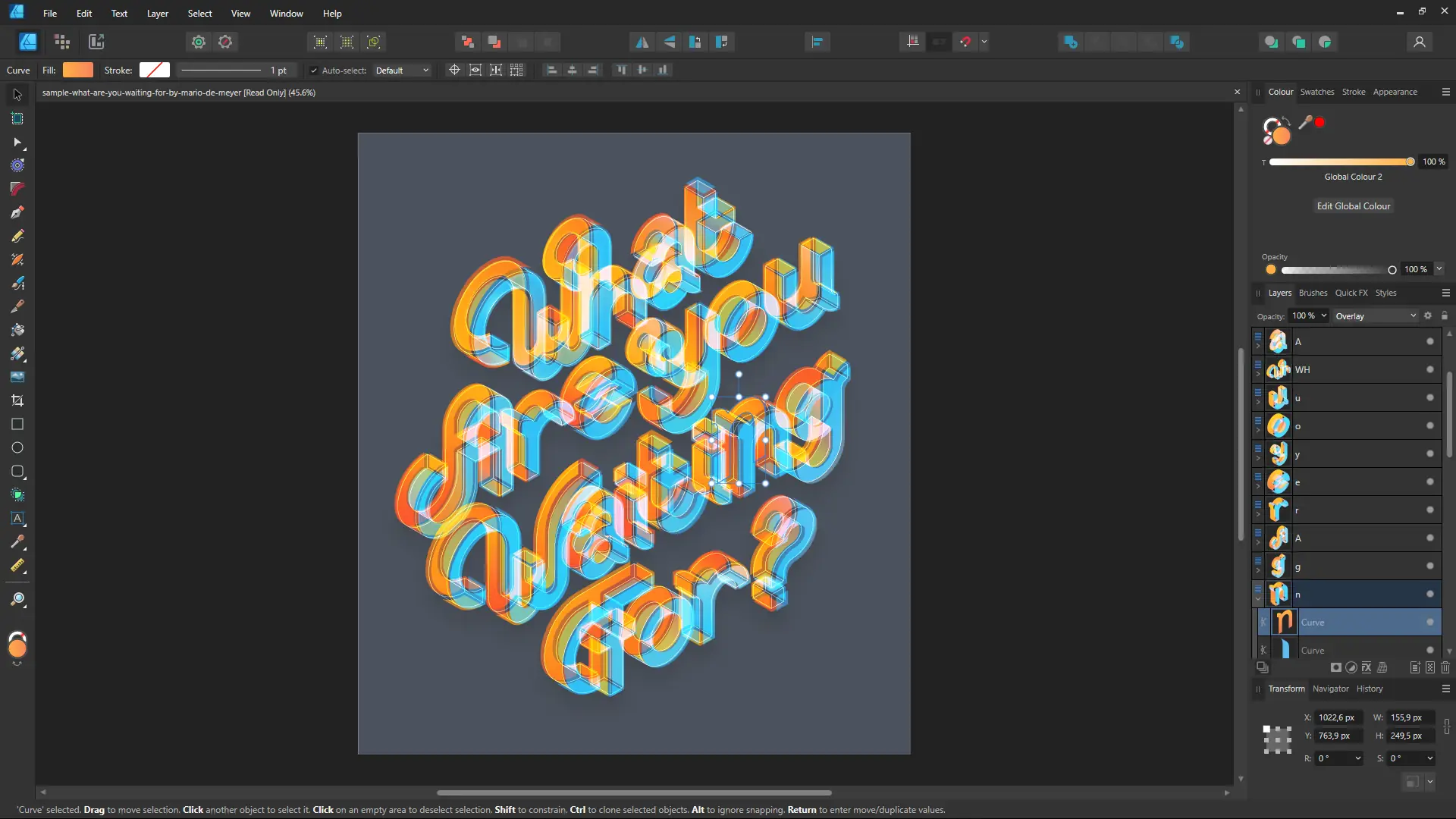Select the Pen tool in toolbar

[x=17, y=212]
